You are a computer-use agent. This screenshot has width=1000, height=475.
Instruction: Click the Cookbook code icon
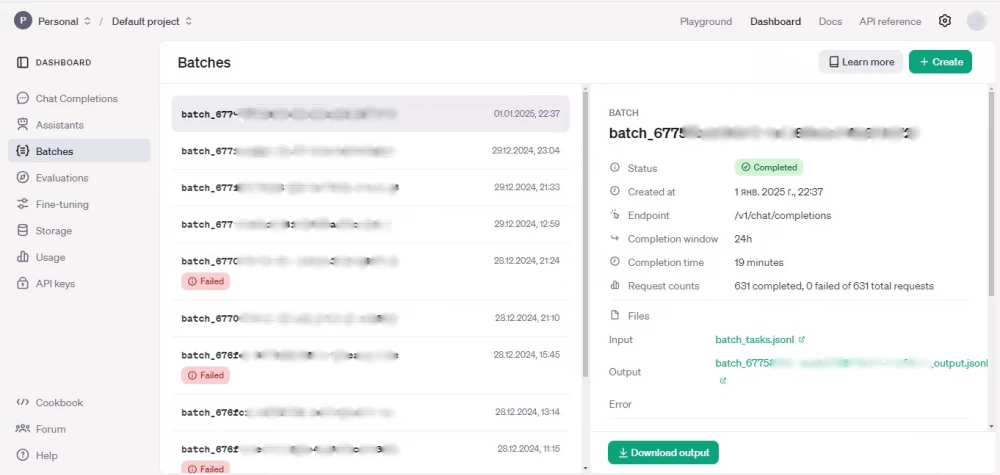(23, 402)
